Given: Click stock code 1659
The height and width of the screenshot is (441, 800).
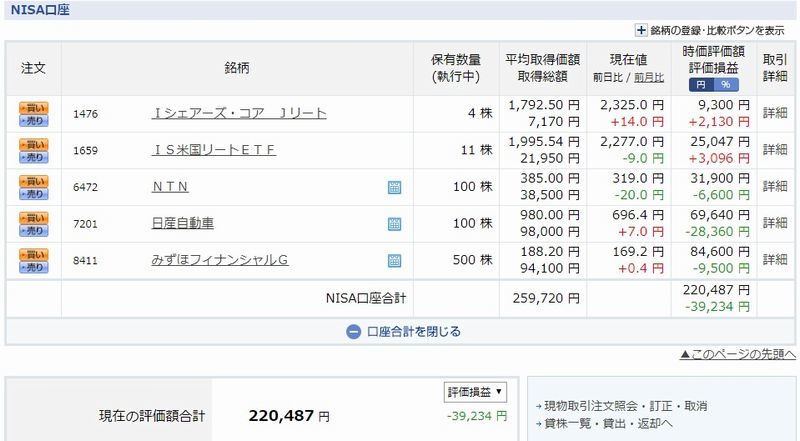Looking at the screenshot, I should [85, 151].
